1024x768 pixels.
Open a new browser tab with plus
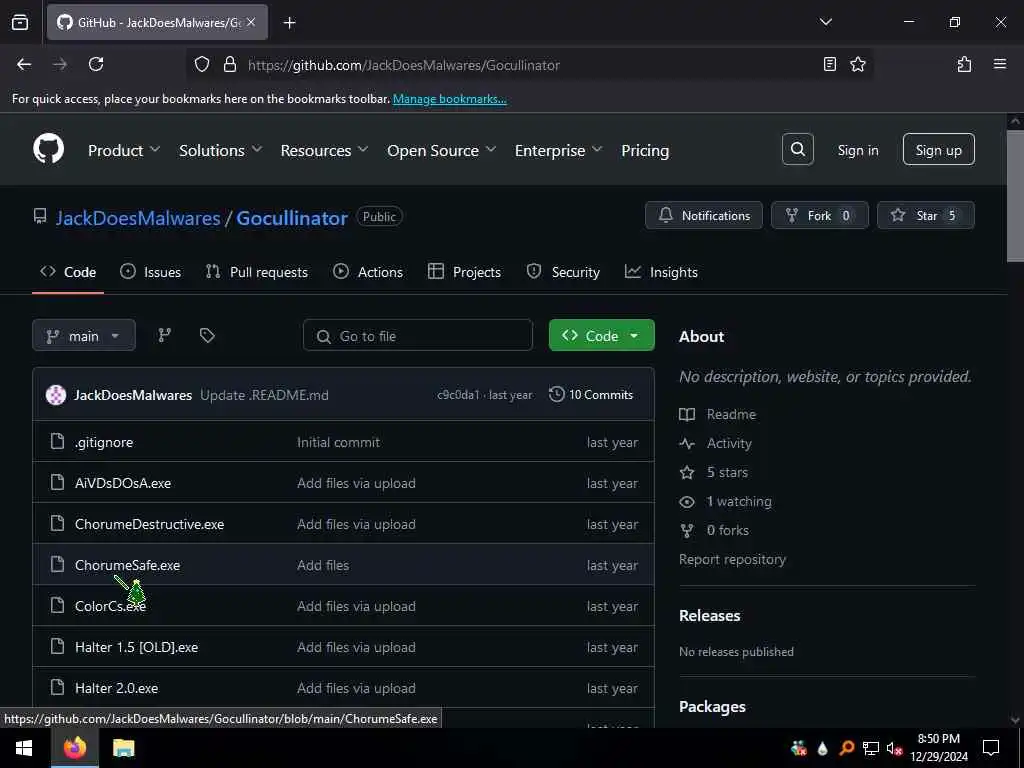[289, 23]
